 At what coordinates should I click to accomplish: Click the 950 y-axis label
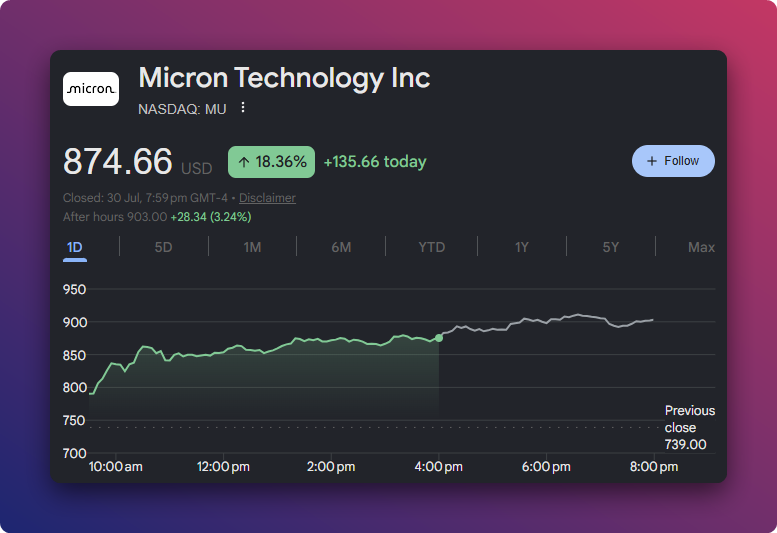point(74,289)
